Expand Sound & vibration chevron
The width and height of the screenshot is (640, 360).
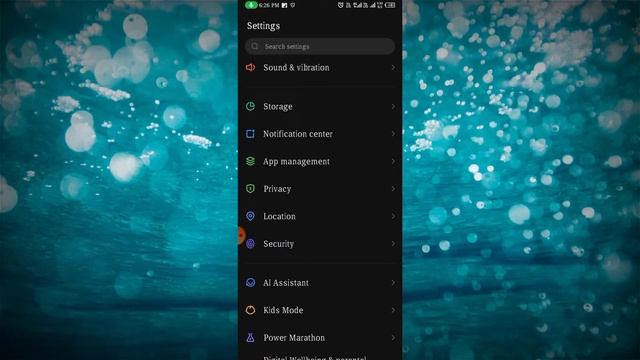[x=393, y=67]
